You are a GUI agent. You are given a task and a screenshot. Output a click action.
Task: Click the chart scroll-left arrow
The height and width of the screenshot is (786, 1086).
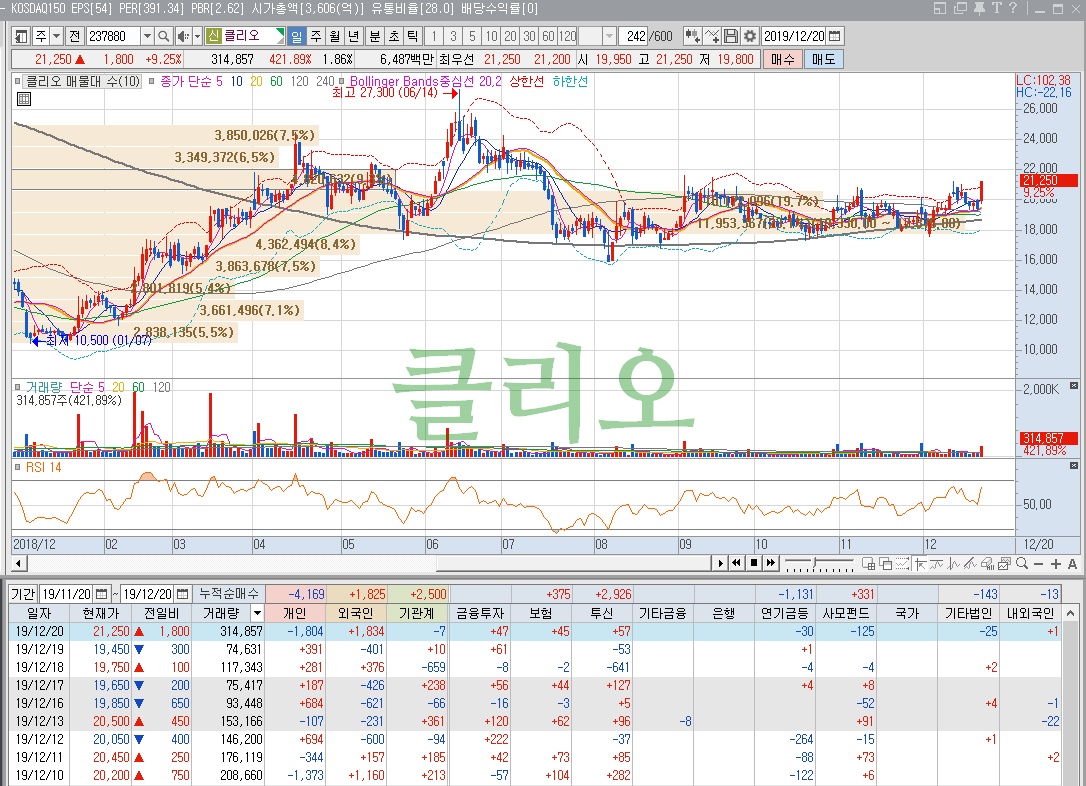click(x=19, y=564)
